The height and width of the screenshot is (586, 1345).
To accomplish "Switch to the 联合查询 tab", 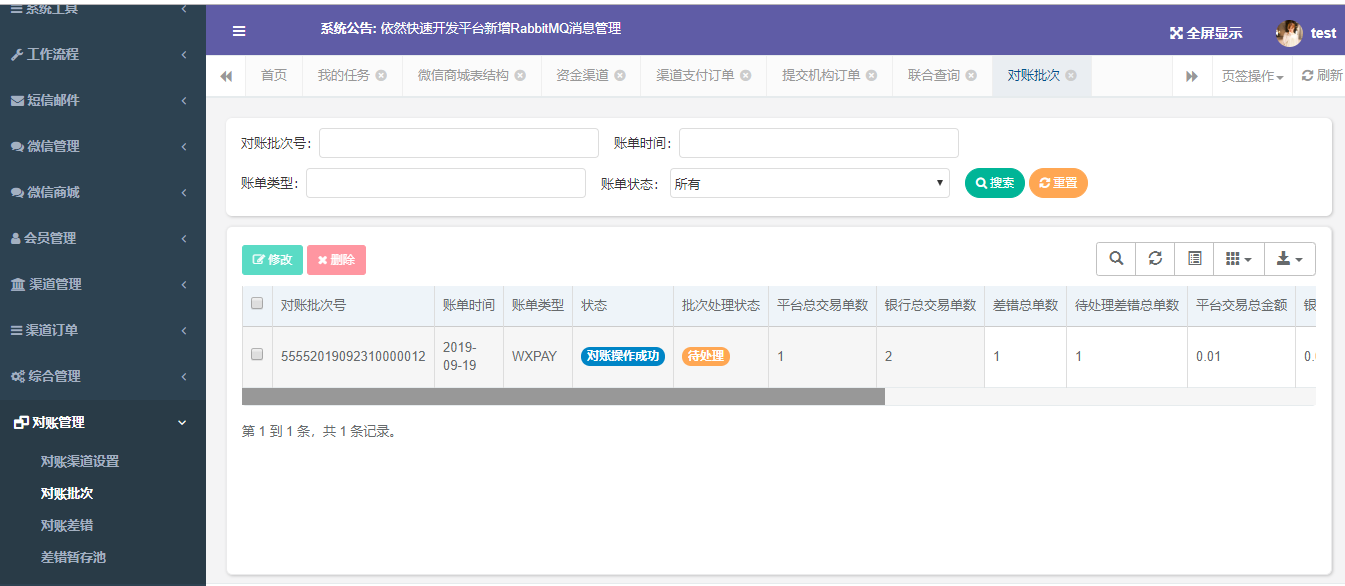I will tap(934, 76).
